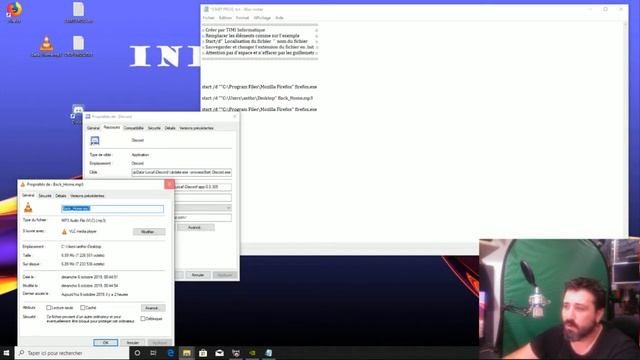Click the Discord icon in properties dialog

click(95, 141)
